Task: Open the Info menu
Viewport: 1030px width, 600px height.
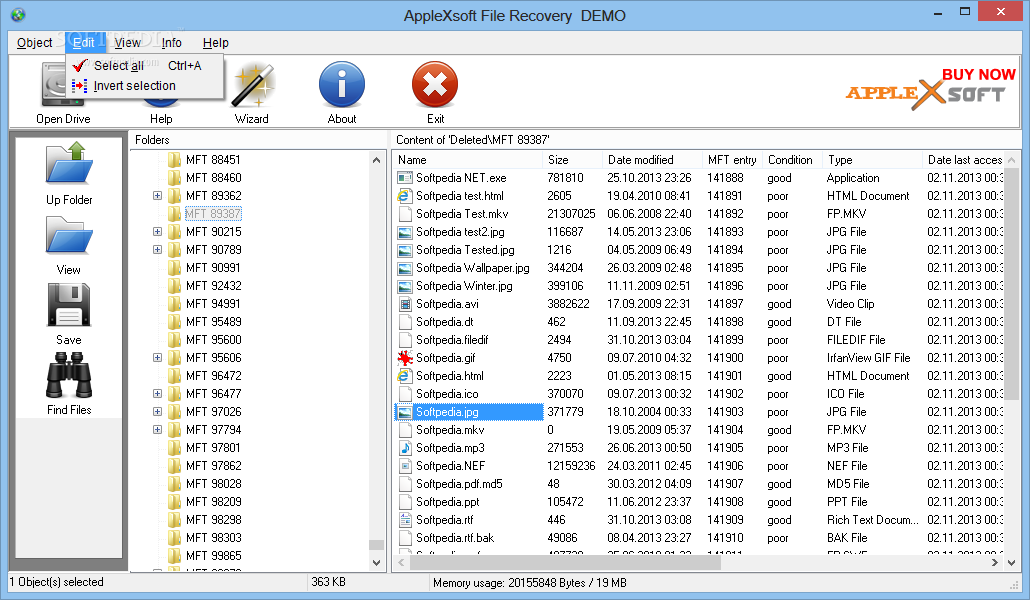Action: (171, 43)
